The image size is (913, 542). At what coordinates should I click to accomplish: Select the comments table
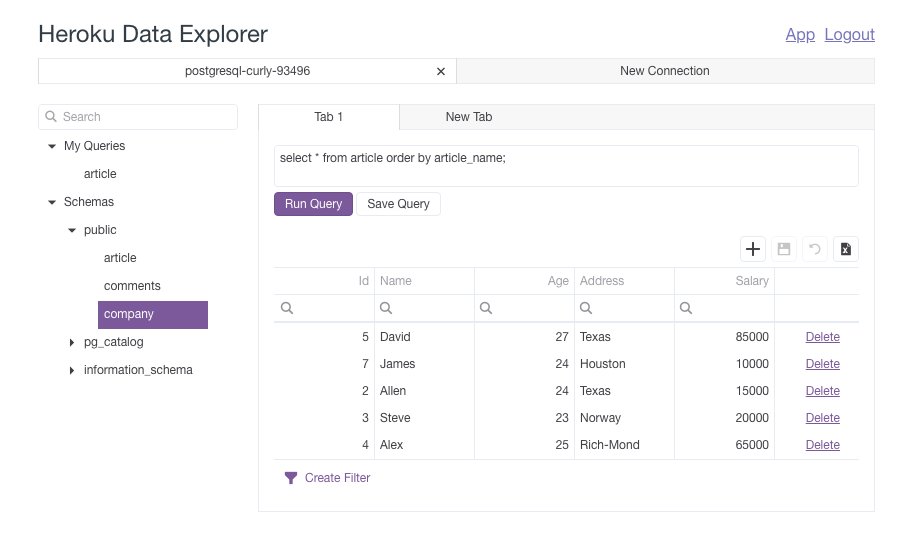[132, 286]
